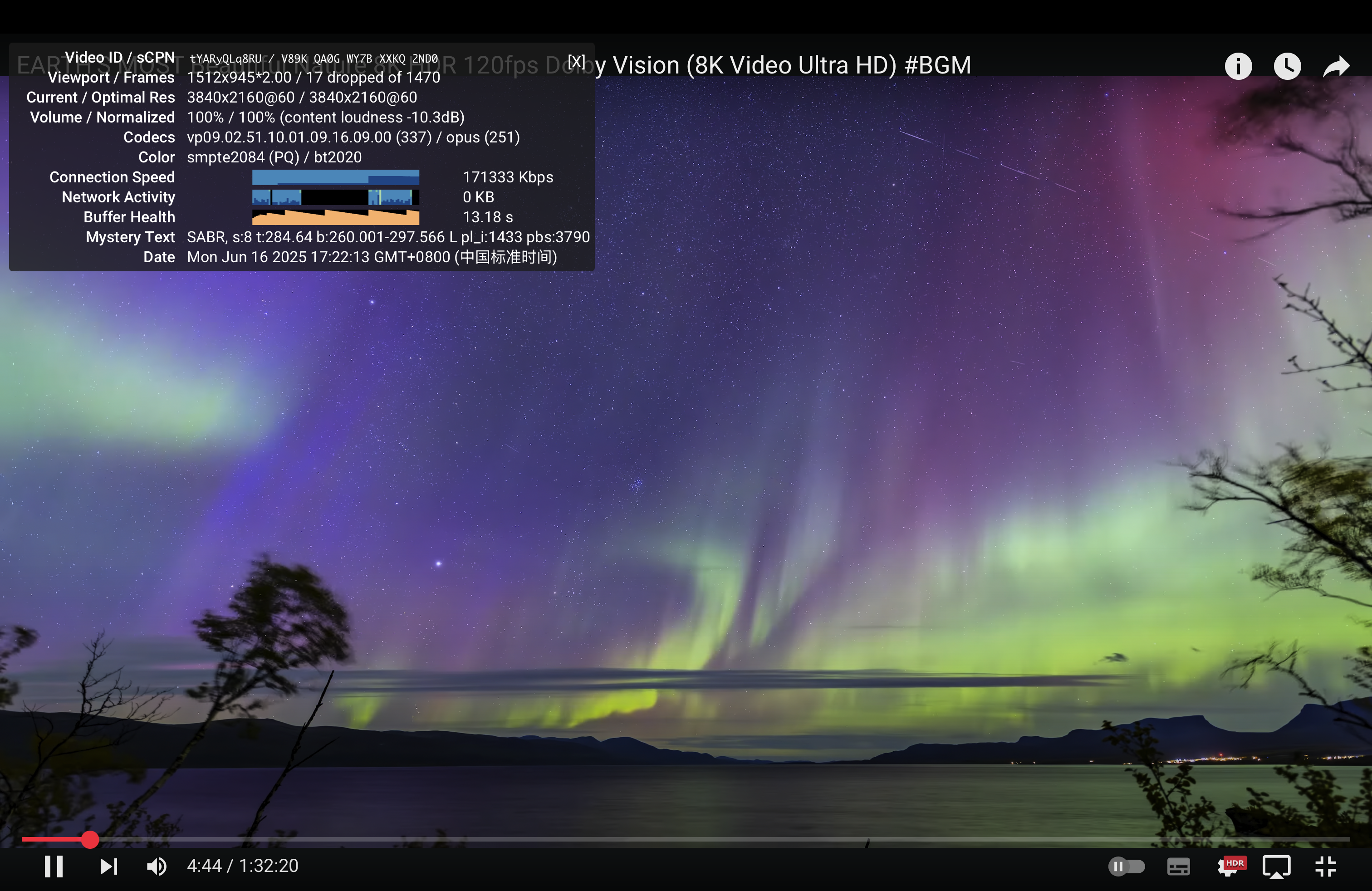
Task: Turn on subtitles/closed captions
Action: [x=1178, y=866]
